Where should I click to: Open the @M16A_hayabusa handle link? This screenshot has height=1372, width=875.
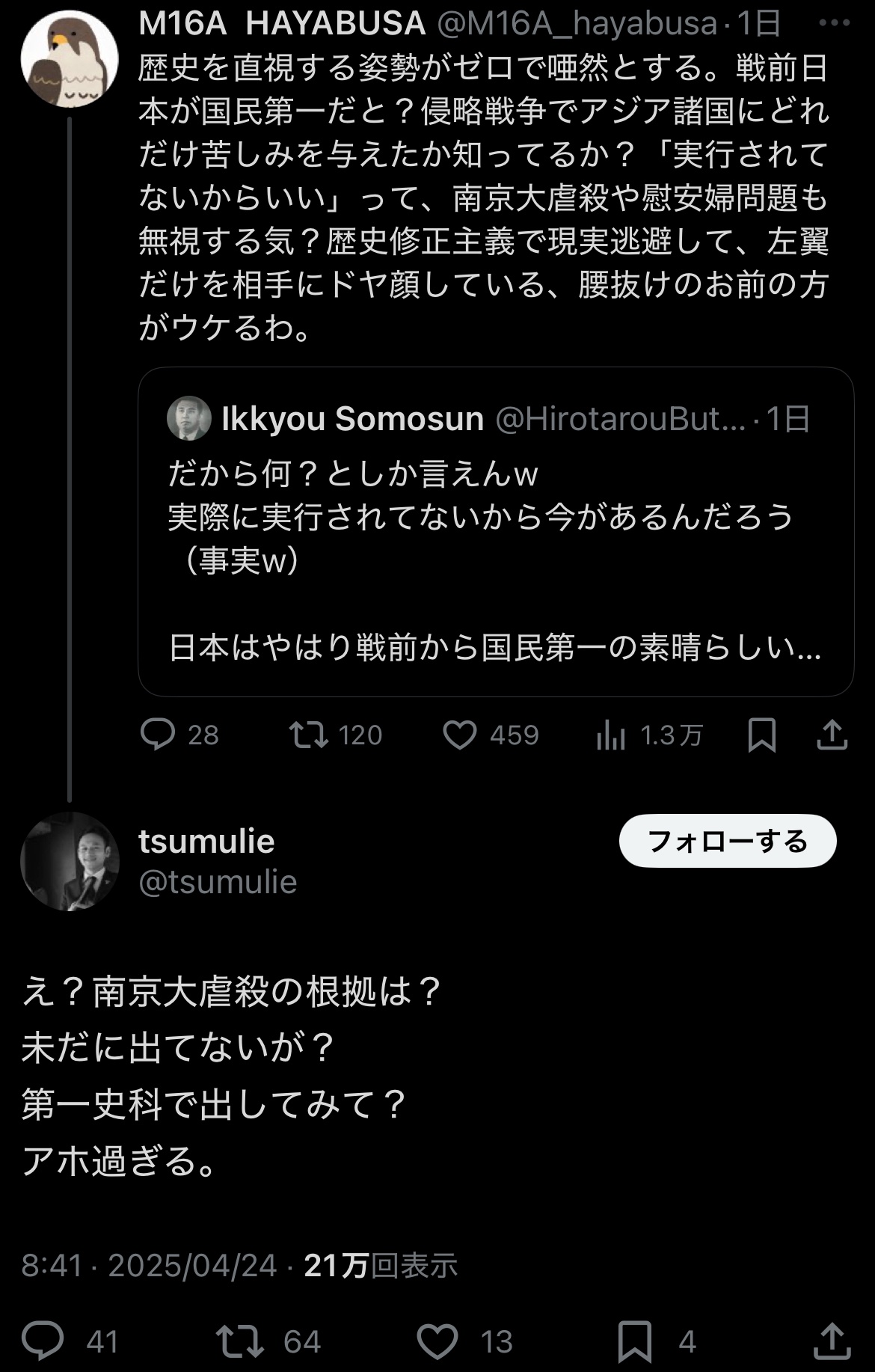tap(577, 24)
